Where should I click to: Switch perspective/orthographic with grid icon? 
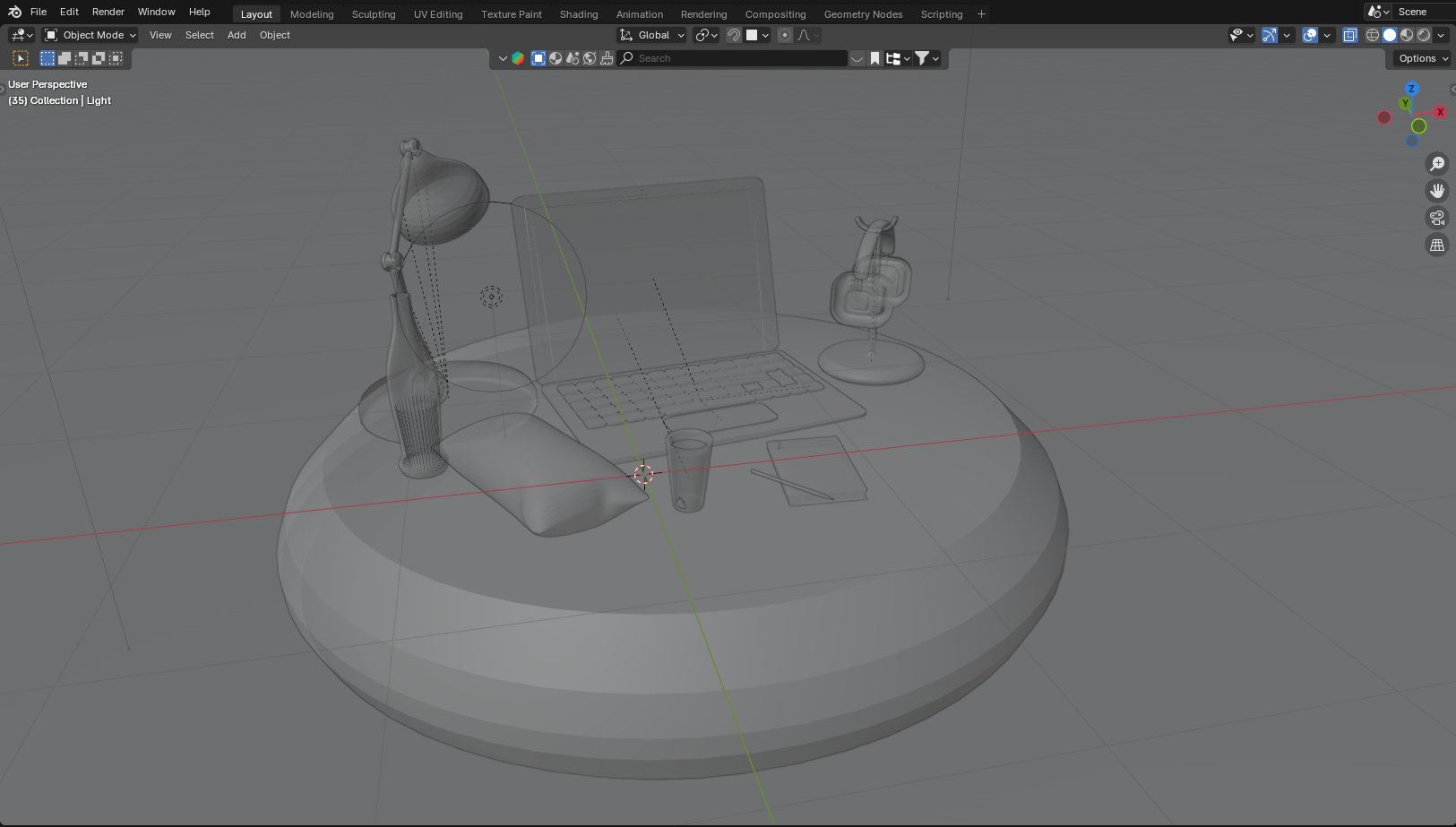pos(1437,245)
